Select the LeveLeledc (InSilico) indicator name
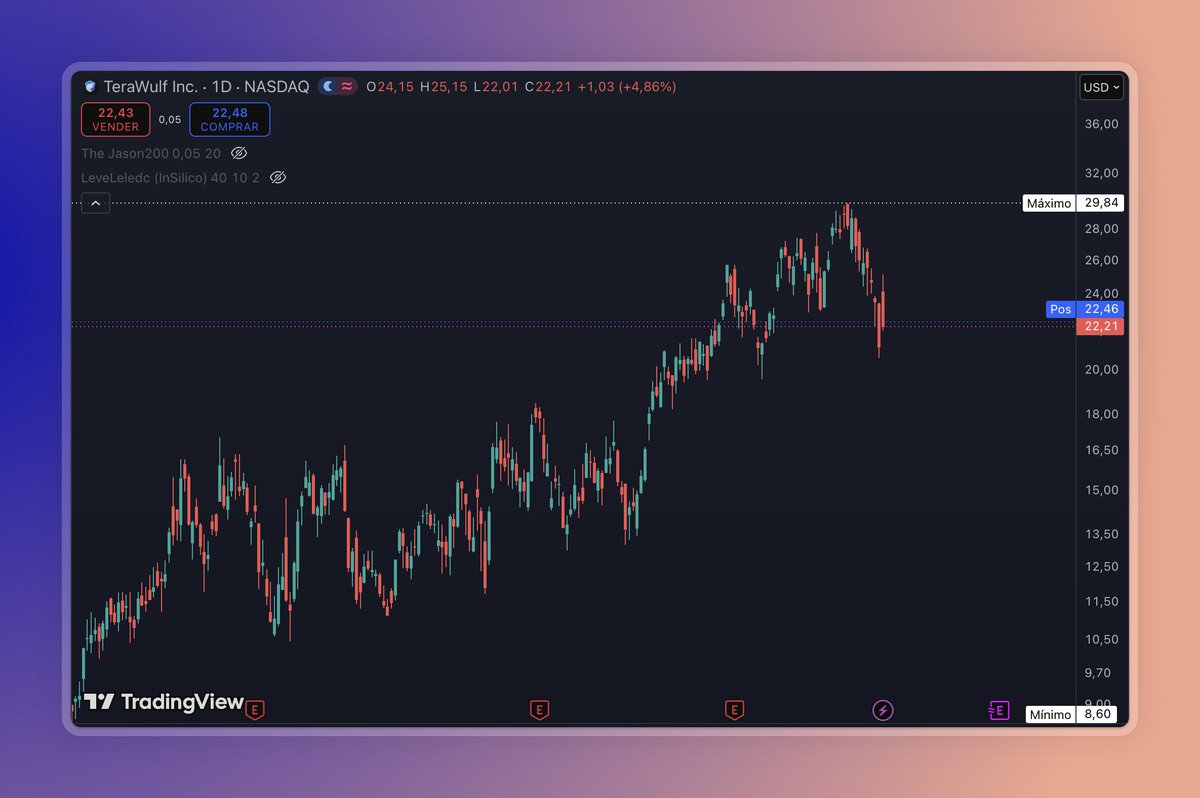 144,177
